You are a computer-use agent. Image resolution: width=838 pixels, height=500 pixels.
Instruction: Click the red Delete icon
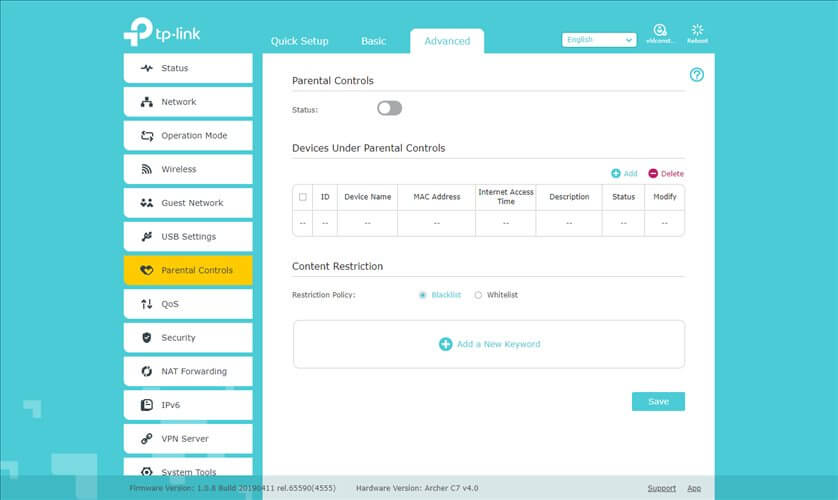[x=653, y=174]
